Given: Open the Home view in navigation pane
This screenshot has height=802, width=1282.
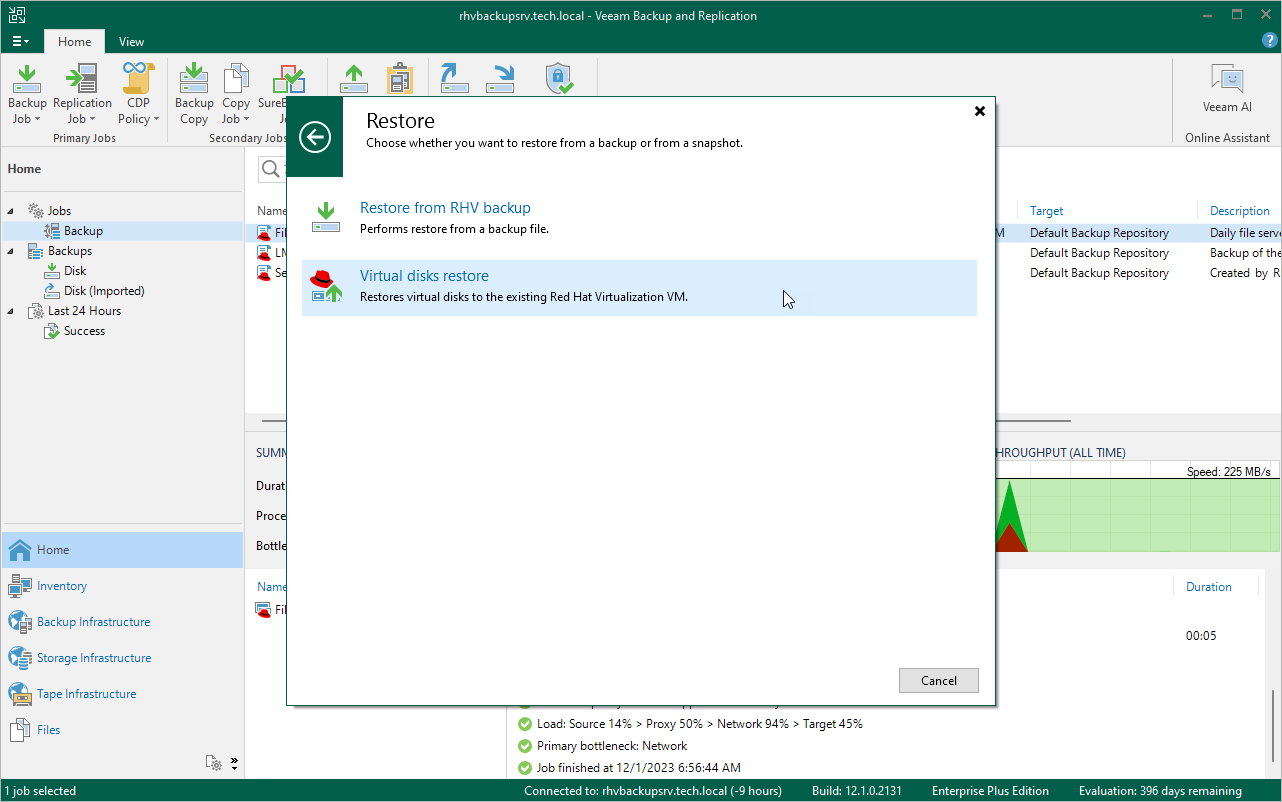Looking at the screenshot, I should 122,550.
